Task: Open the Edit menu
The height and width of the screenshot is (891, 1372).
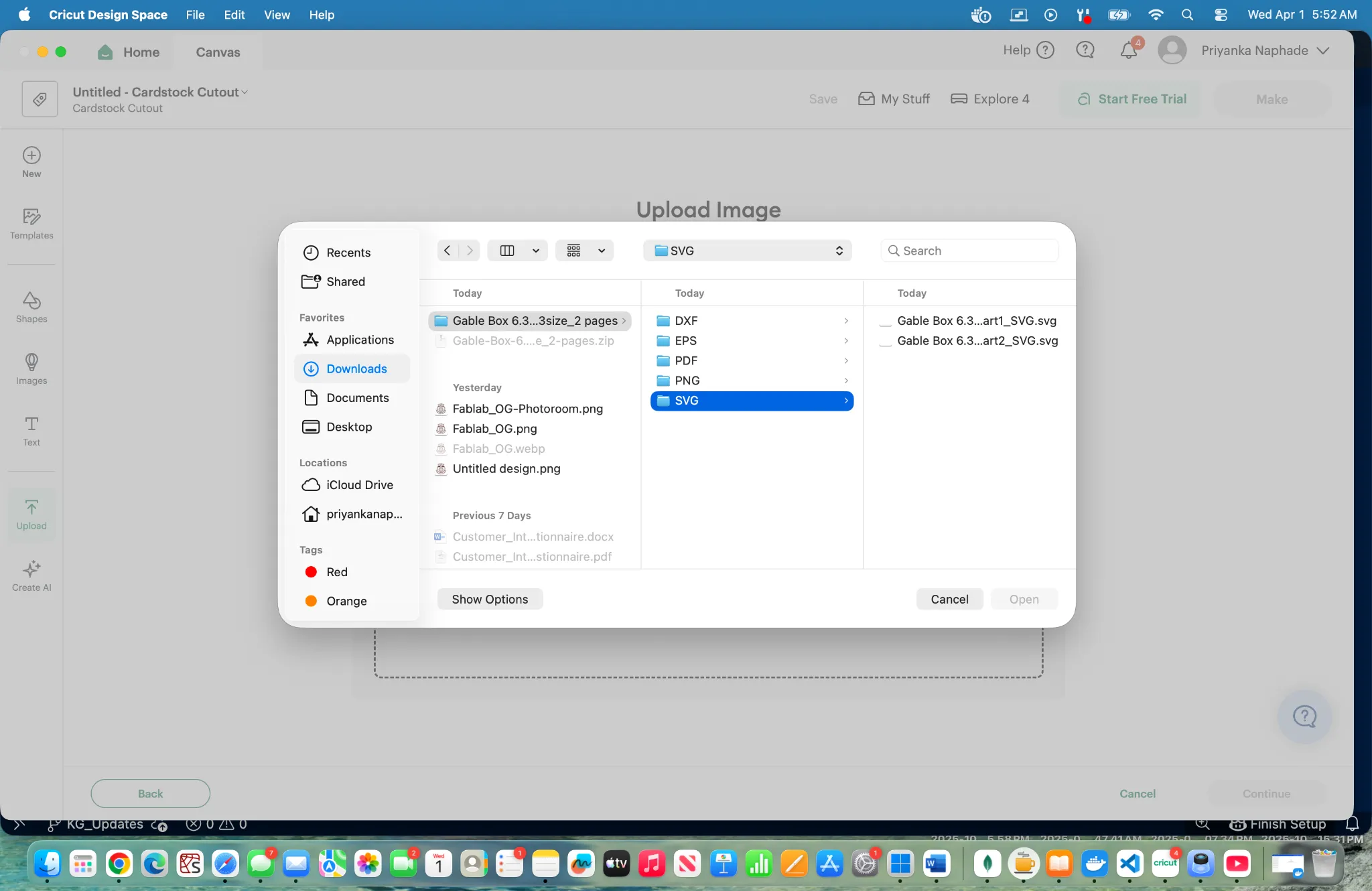Action: (x=234, y=15)
